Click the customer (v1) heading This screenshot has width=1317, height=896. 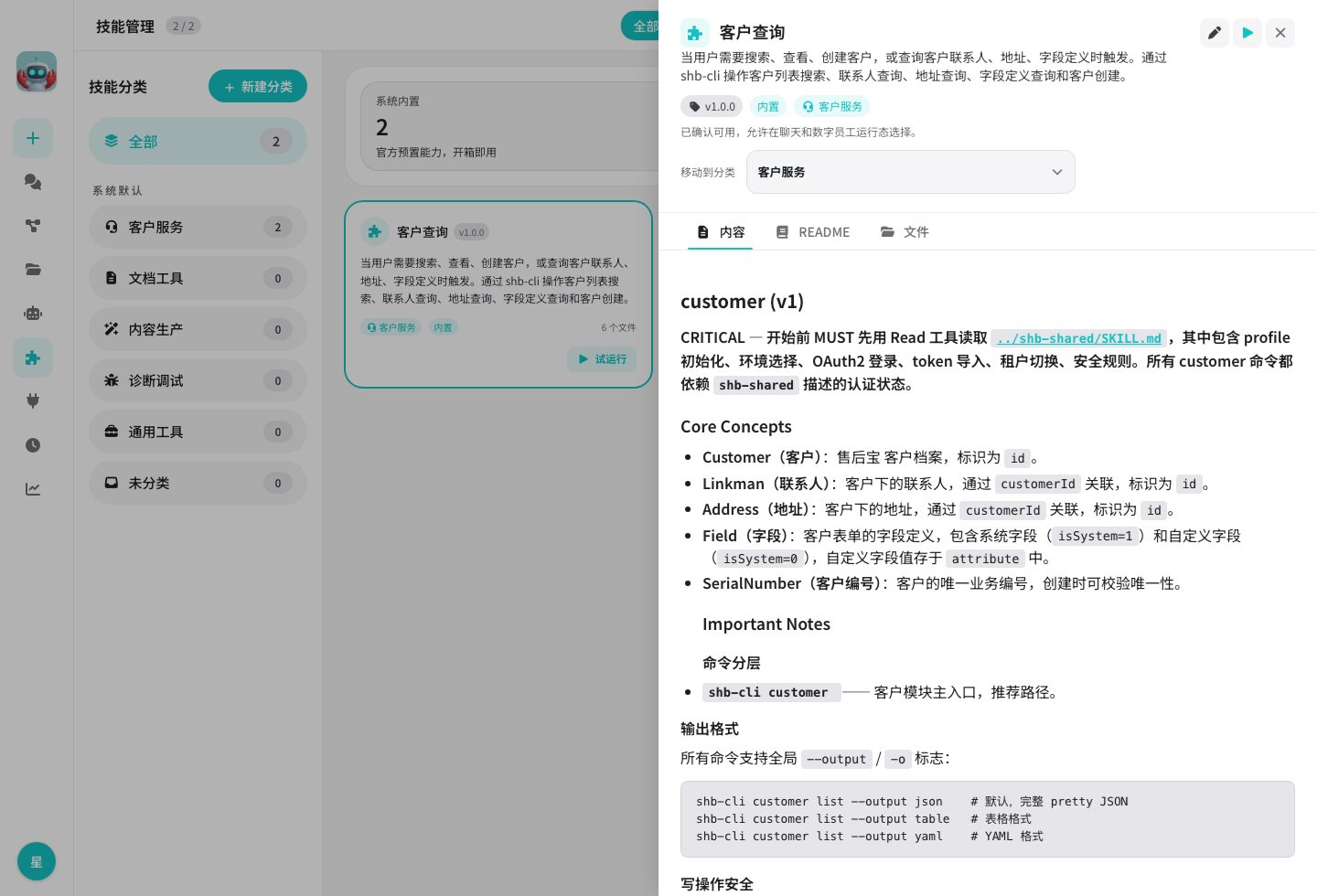[x=742, y=302]
